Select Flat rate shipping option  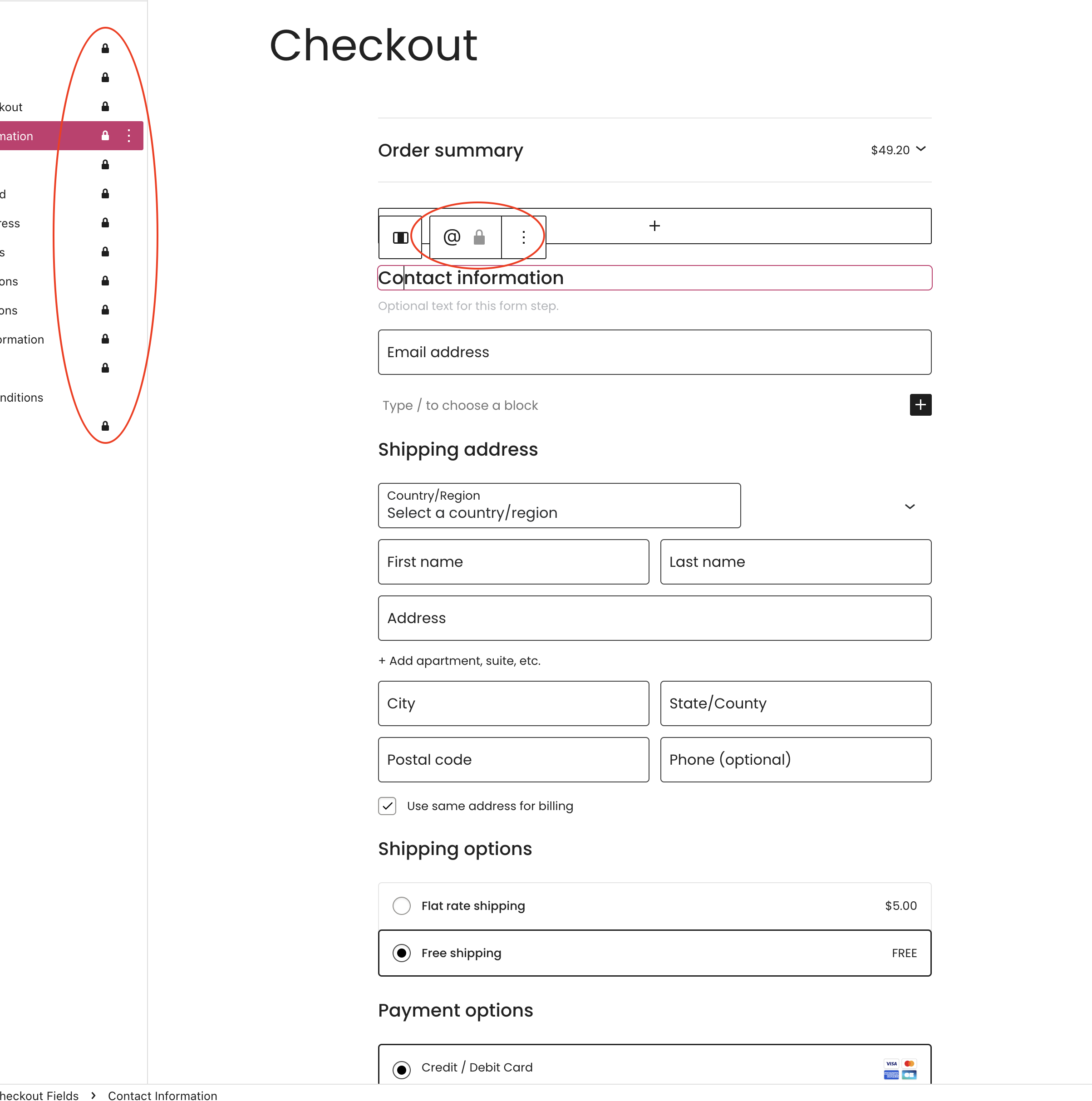[402, 905]
